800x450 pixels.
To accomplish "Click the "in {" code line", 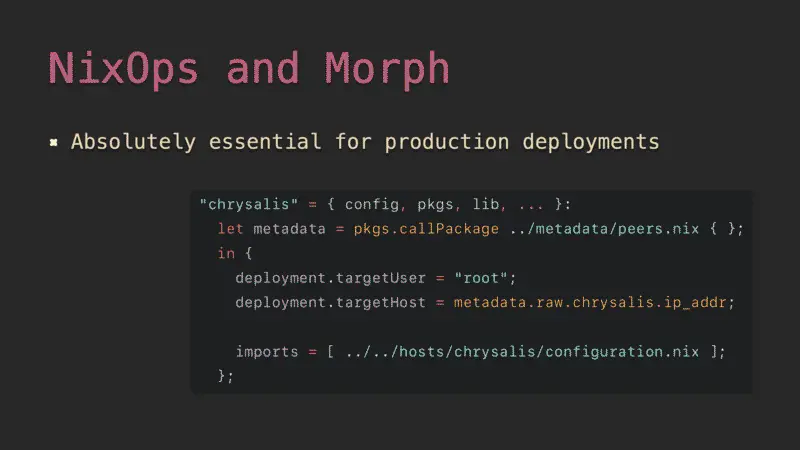I will pos(235,254).
